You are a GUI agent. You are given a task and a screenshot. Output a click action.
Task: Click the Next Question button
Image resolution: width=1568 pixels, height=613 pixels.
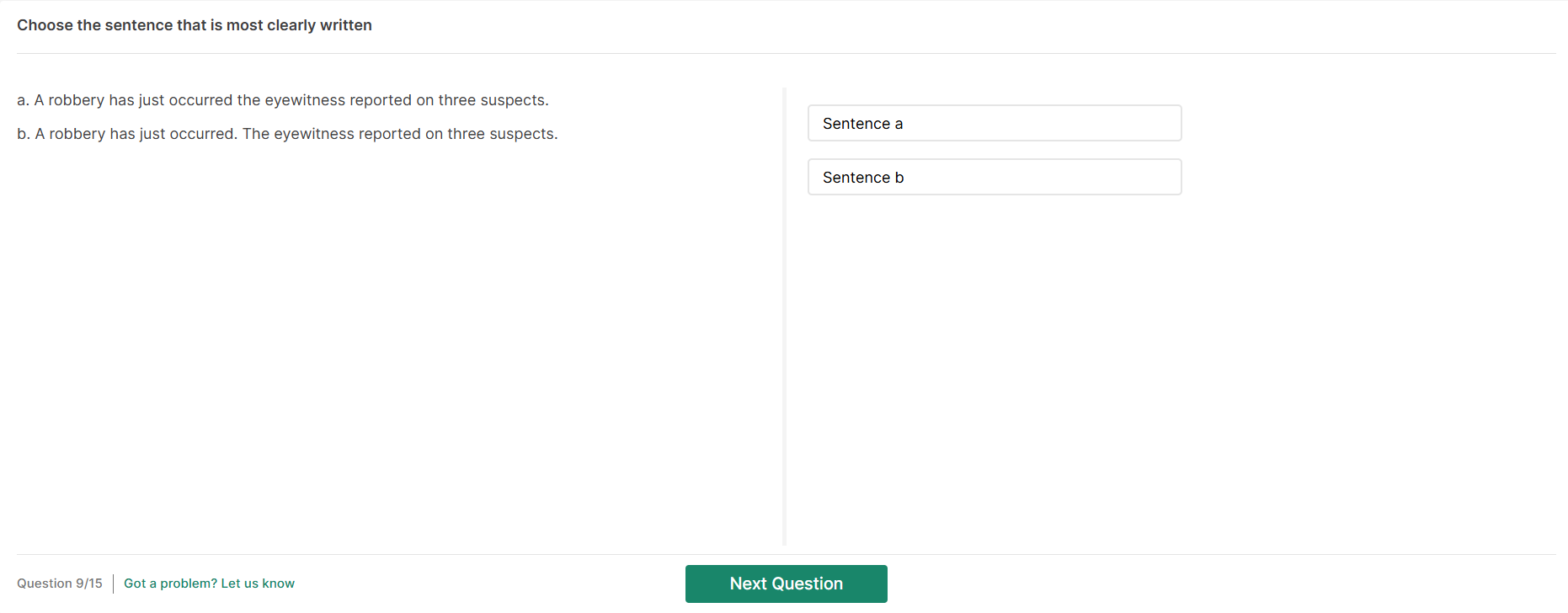[x=786, y=584]
